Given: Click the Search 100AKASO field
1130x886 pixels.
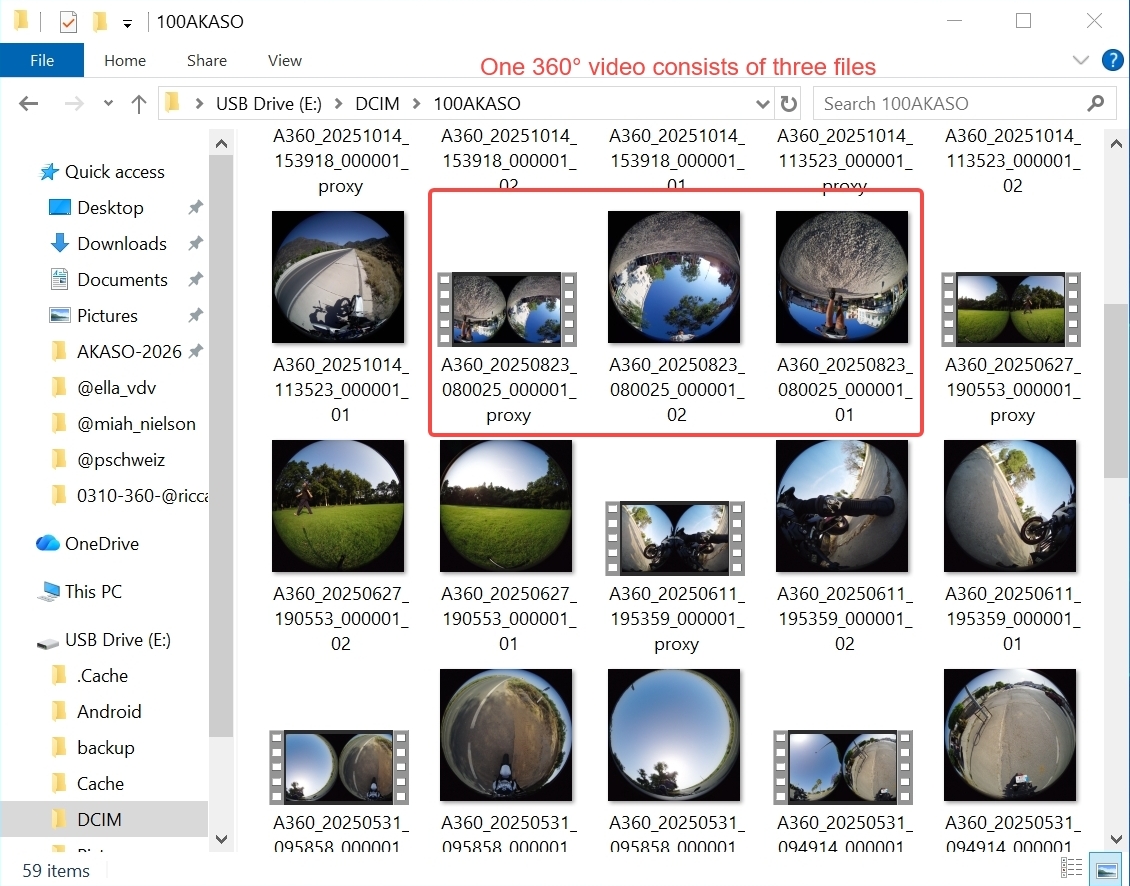Looking at the screenshot, I should (x=965, y=104).
